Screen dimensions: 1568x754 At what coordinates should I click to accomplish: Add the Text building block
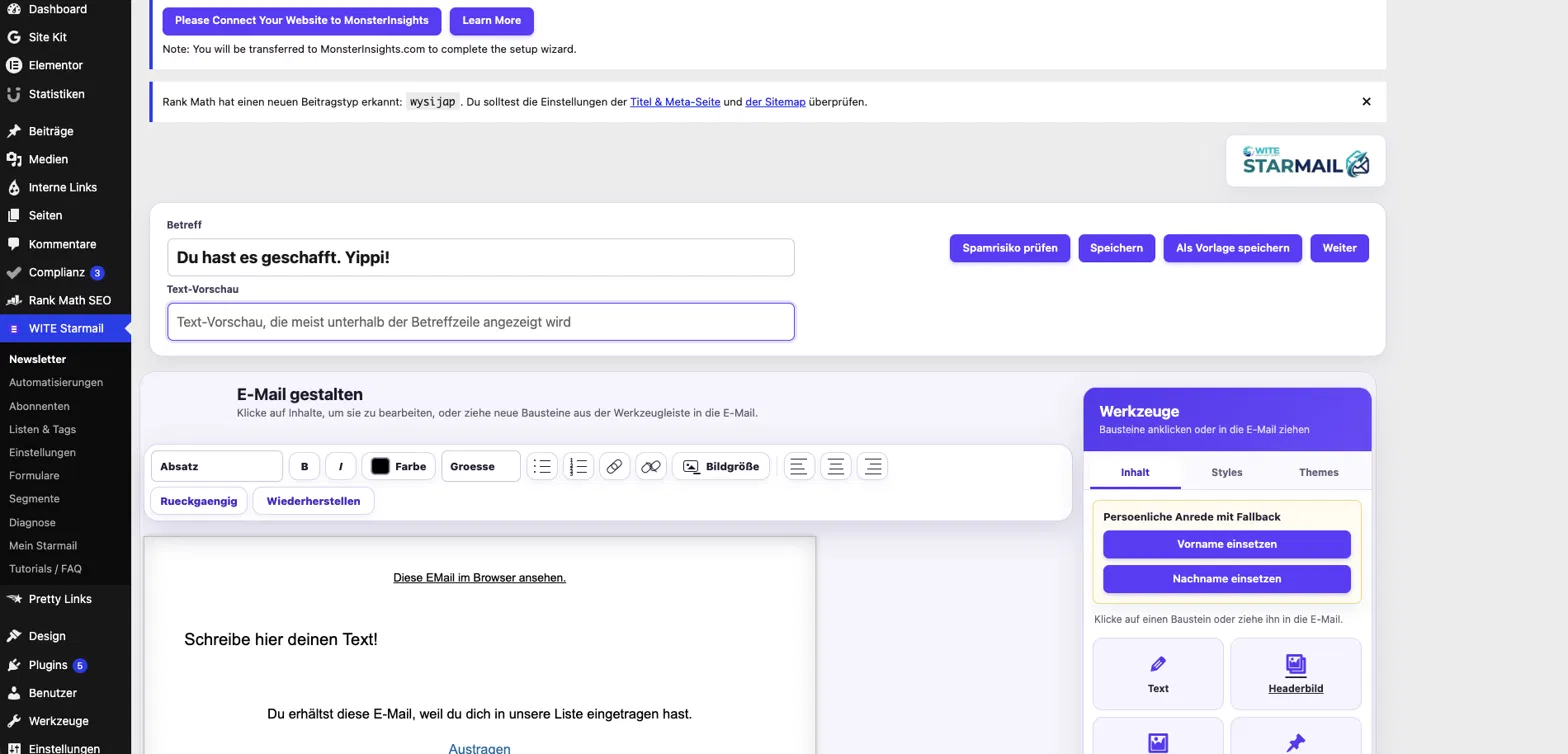coord(1158,674)
